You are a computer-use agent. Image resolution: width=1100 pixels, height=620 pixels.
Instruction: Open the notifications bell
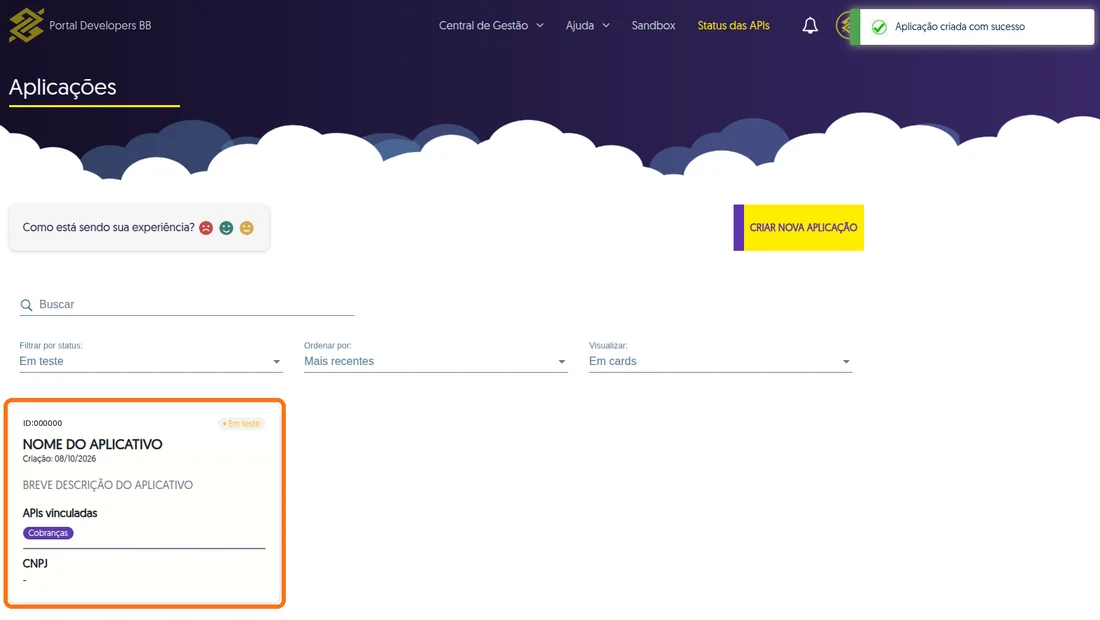(x=810, y=26)
